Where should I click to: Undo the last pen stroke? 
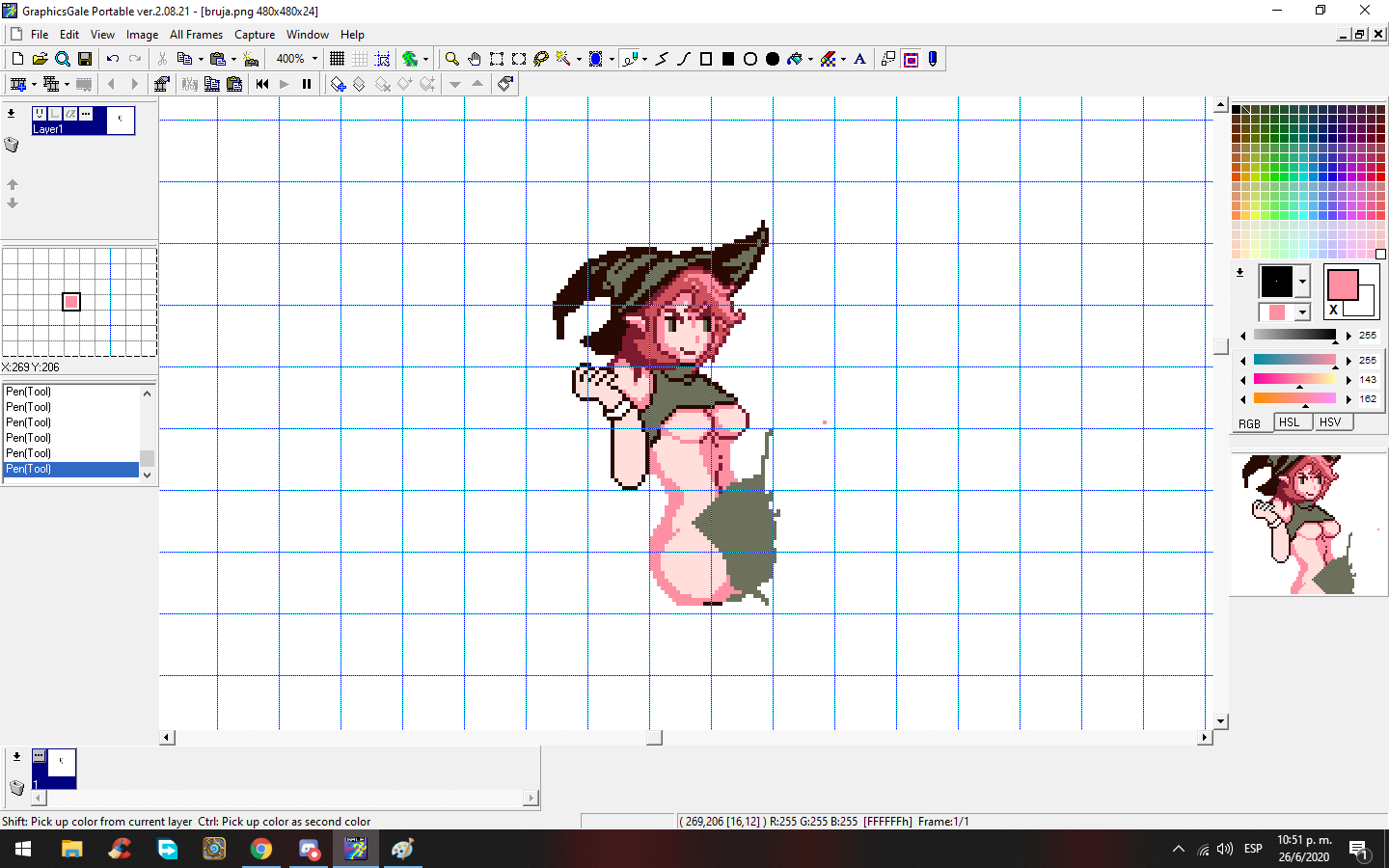click(113, 59)
